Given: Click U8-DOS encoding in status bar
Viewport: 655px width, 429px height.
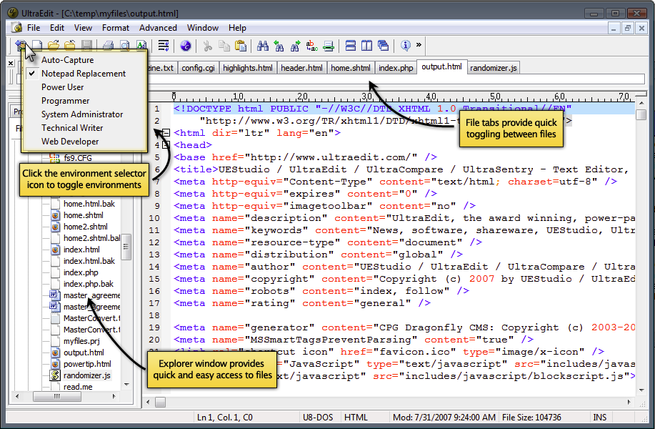Looking at the screenshot, I should coord(318,417).
